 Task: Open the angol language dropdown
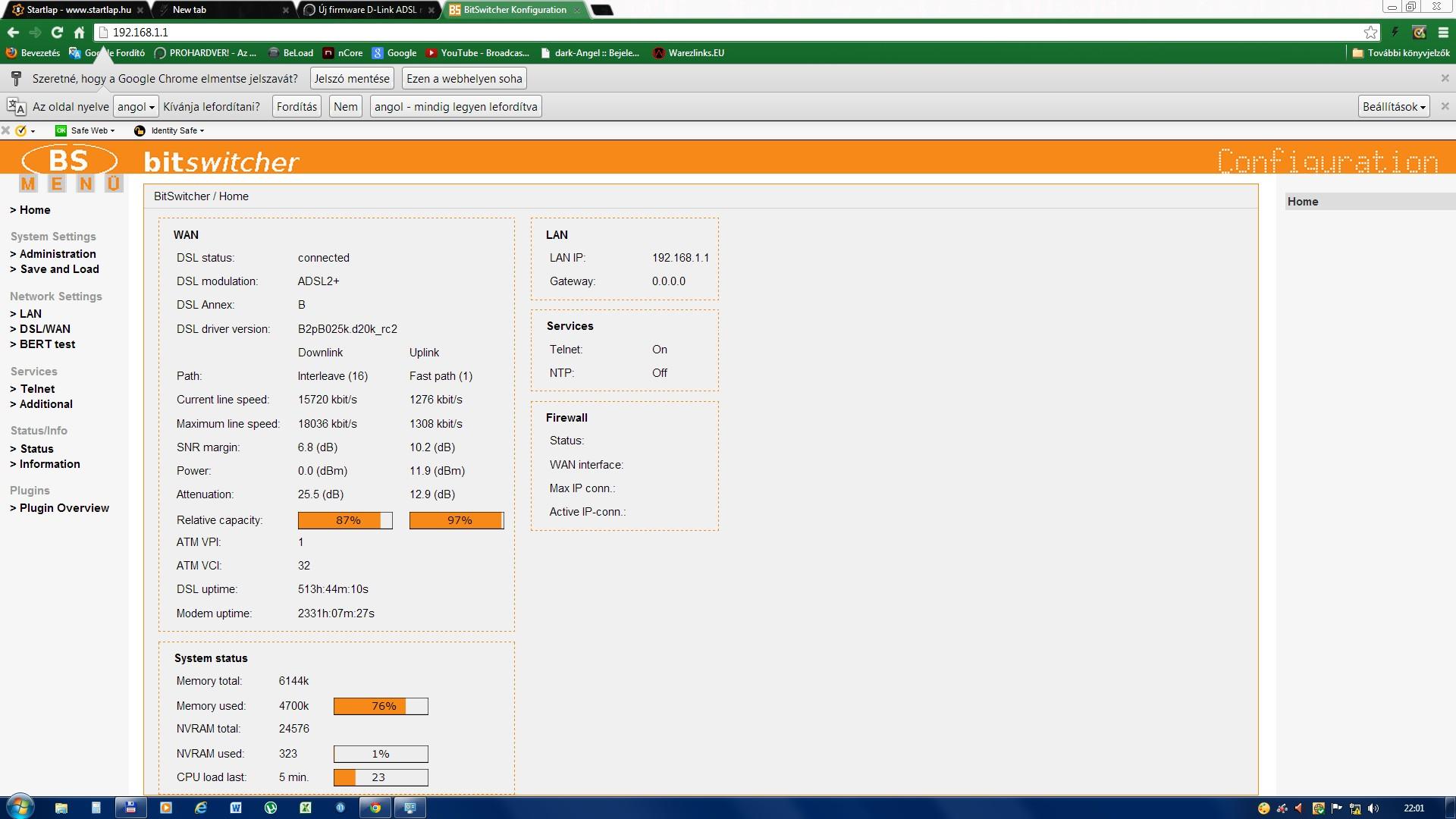pos(136,107)
